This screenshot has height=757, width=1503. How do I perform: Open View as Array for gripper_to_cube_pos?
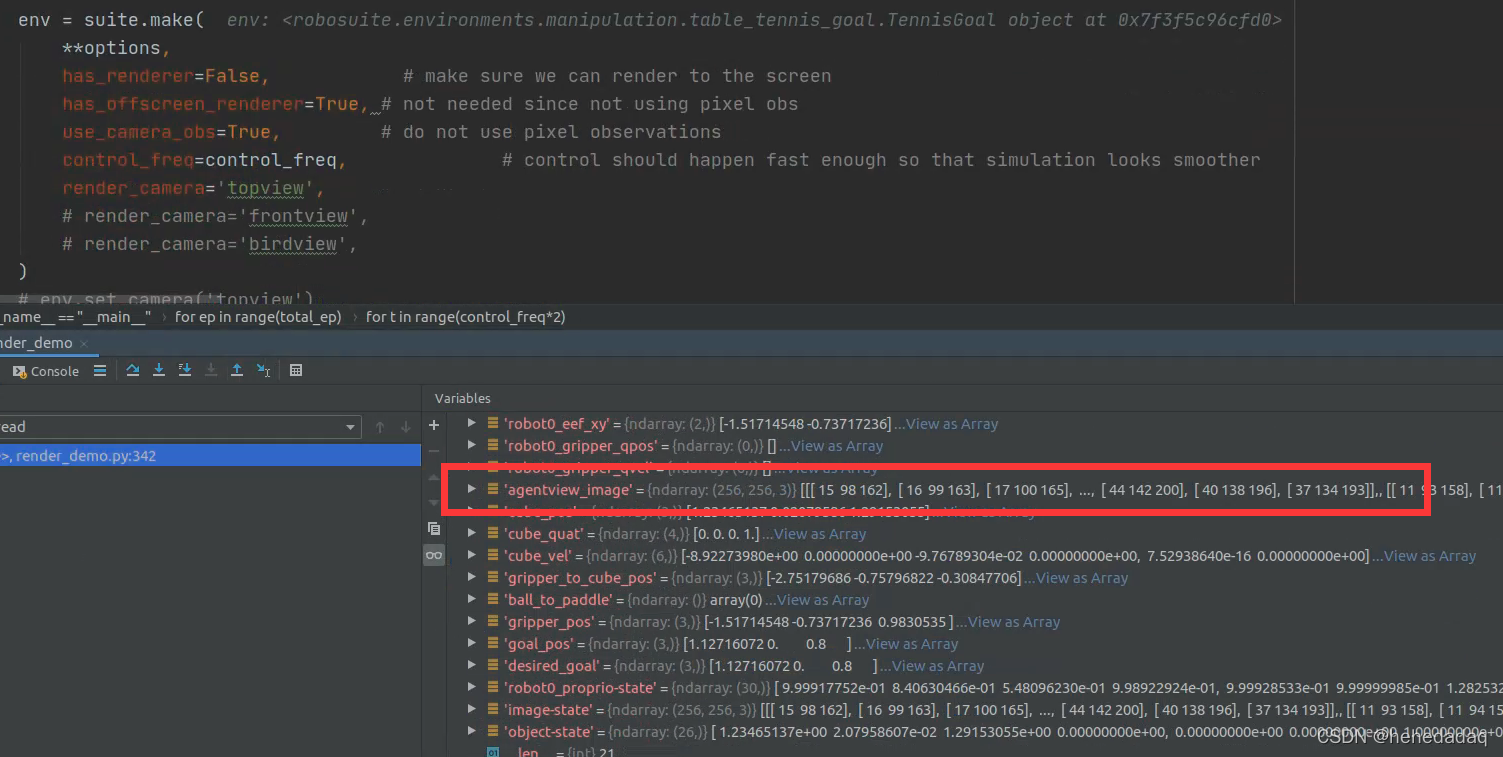1082,578
